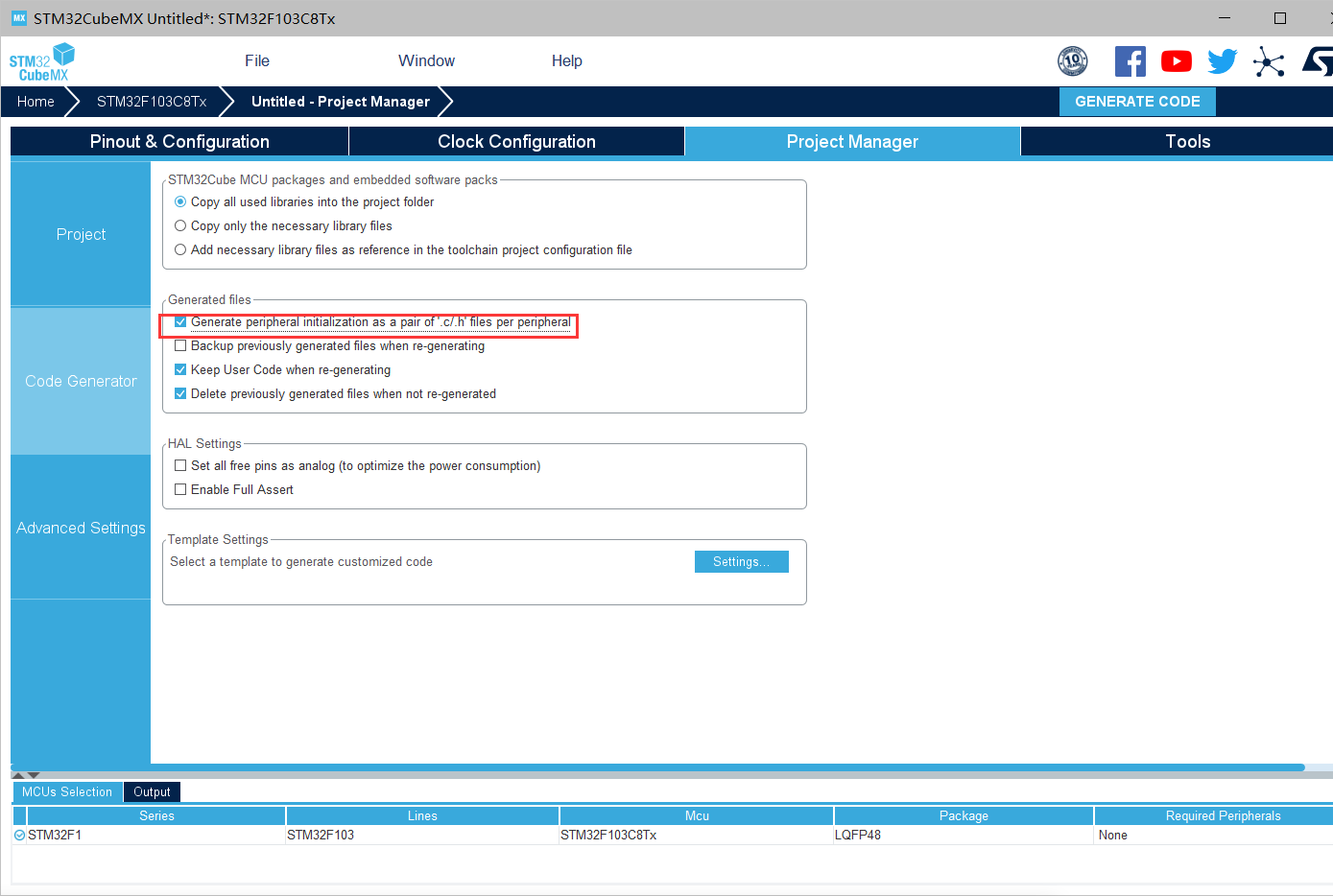
Task: Click the STM32F103C8Tx breadcrumb
Action: (152, 102)
